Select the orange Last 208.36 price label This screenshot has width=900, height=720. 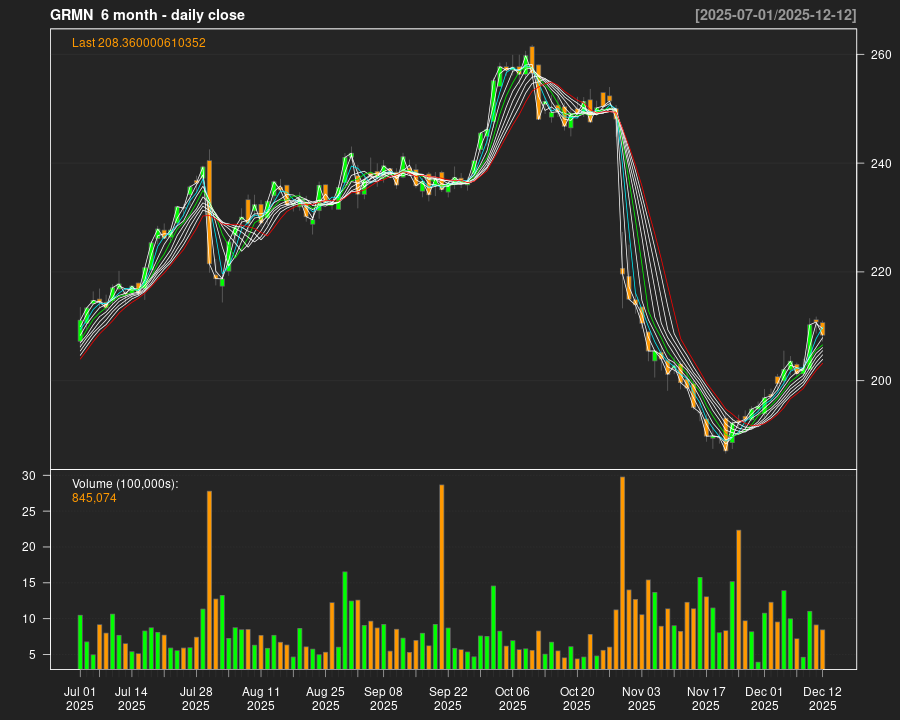point(139,43)
